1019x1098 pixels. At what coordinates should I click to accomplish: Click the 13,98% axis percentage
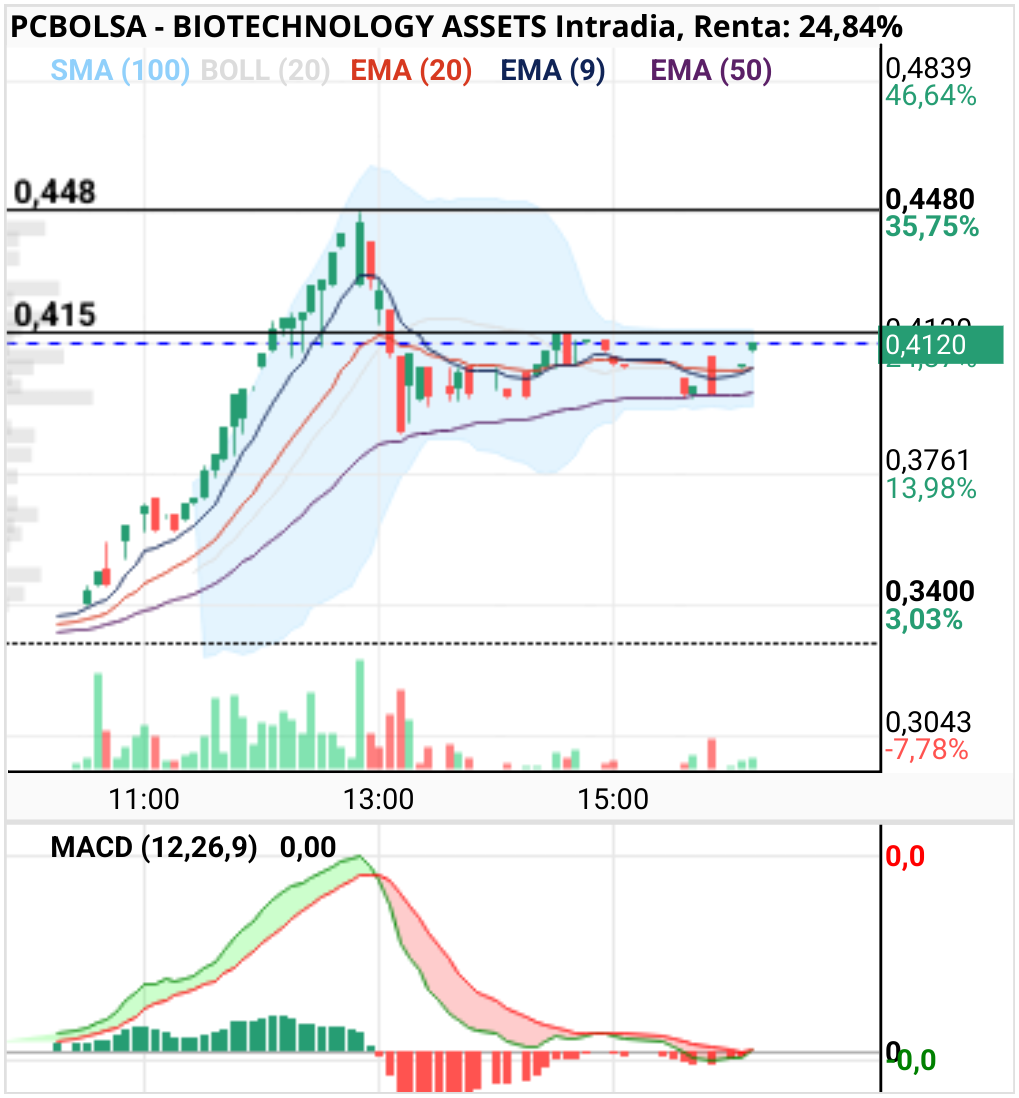[x=931, y=489]
